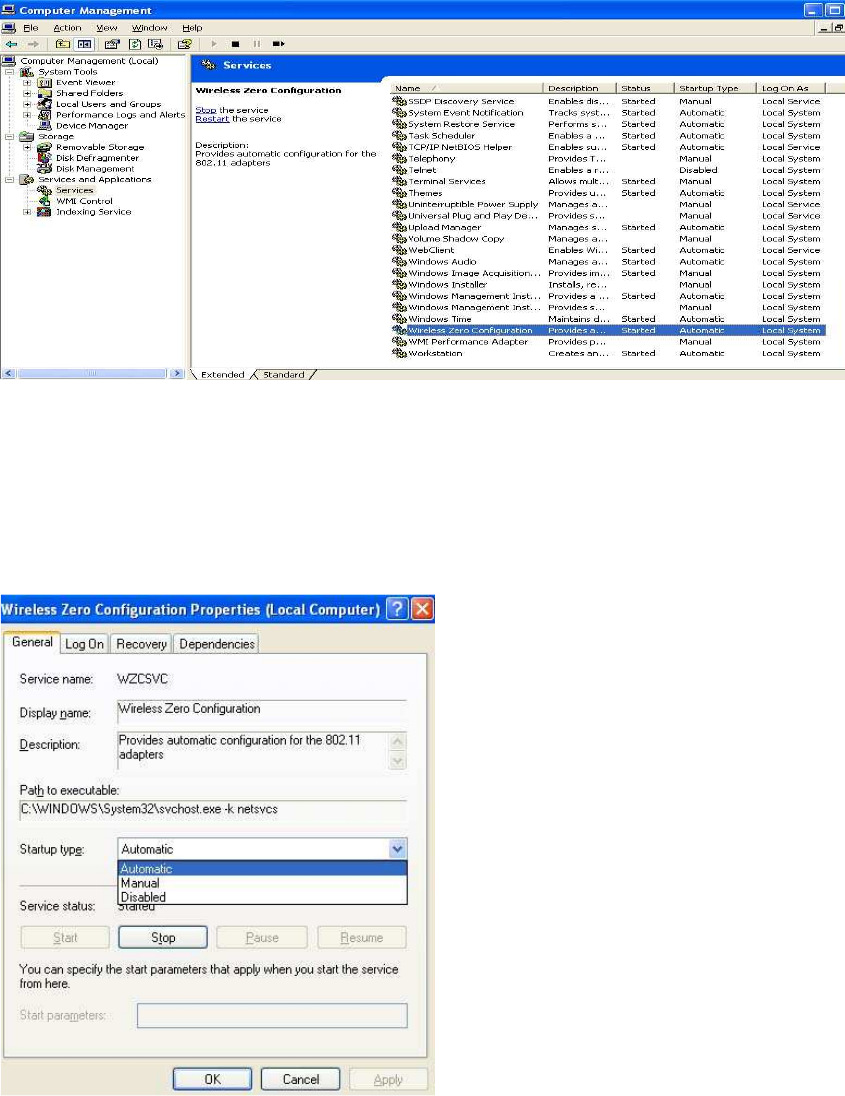Switch to the Extended view tab
845x1096 pixels.
[x=222, y=375]
